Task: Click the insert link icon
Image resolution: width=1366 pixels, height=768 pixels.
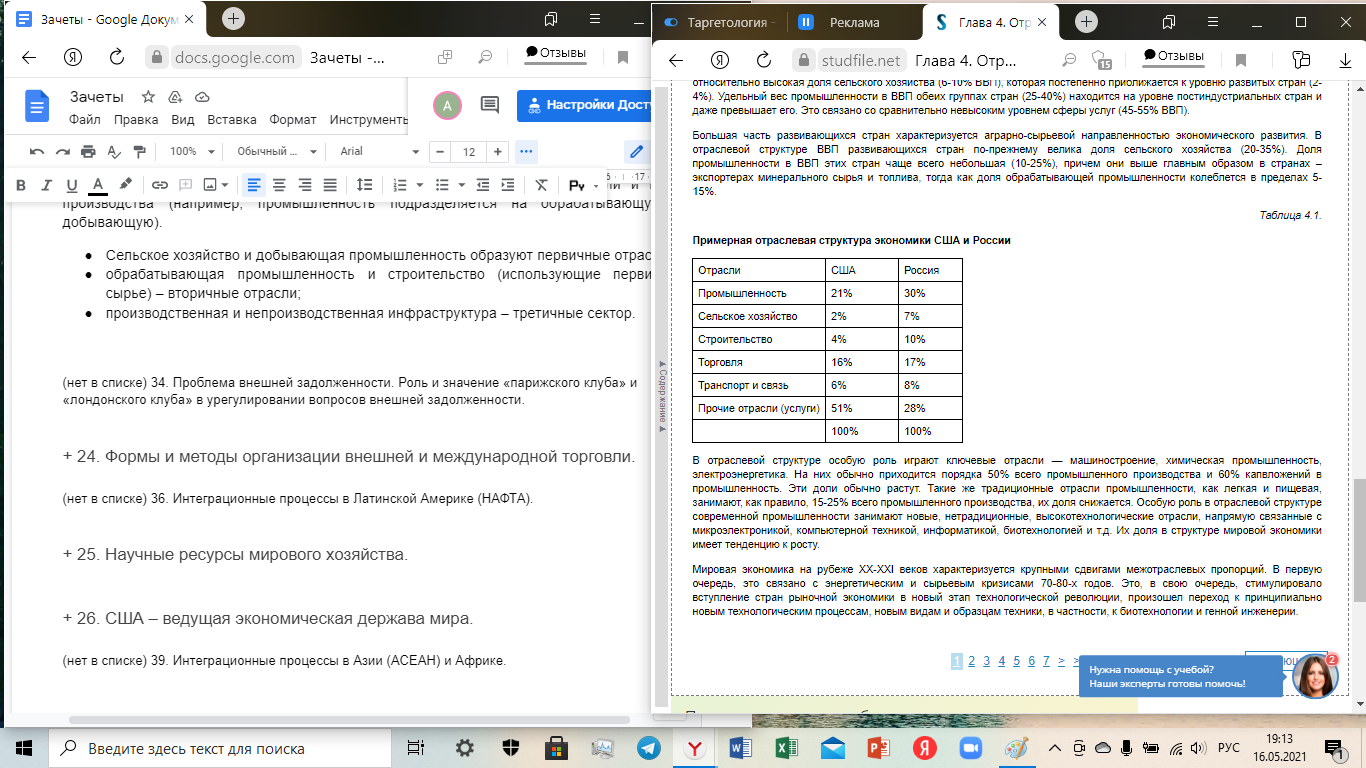Action: (159, 185)
